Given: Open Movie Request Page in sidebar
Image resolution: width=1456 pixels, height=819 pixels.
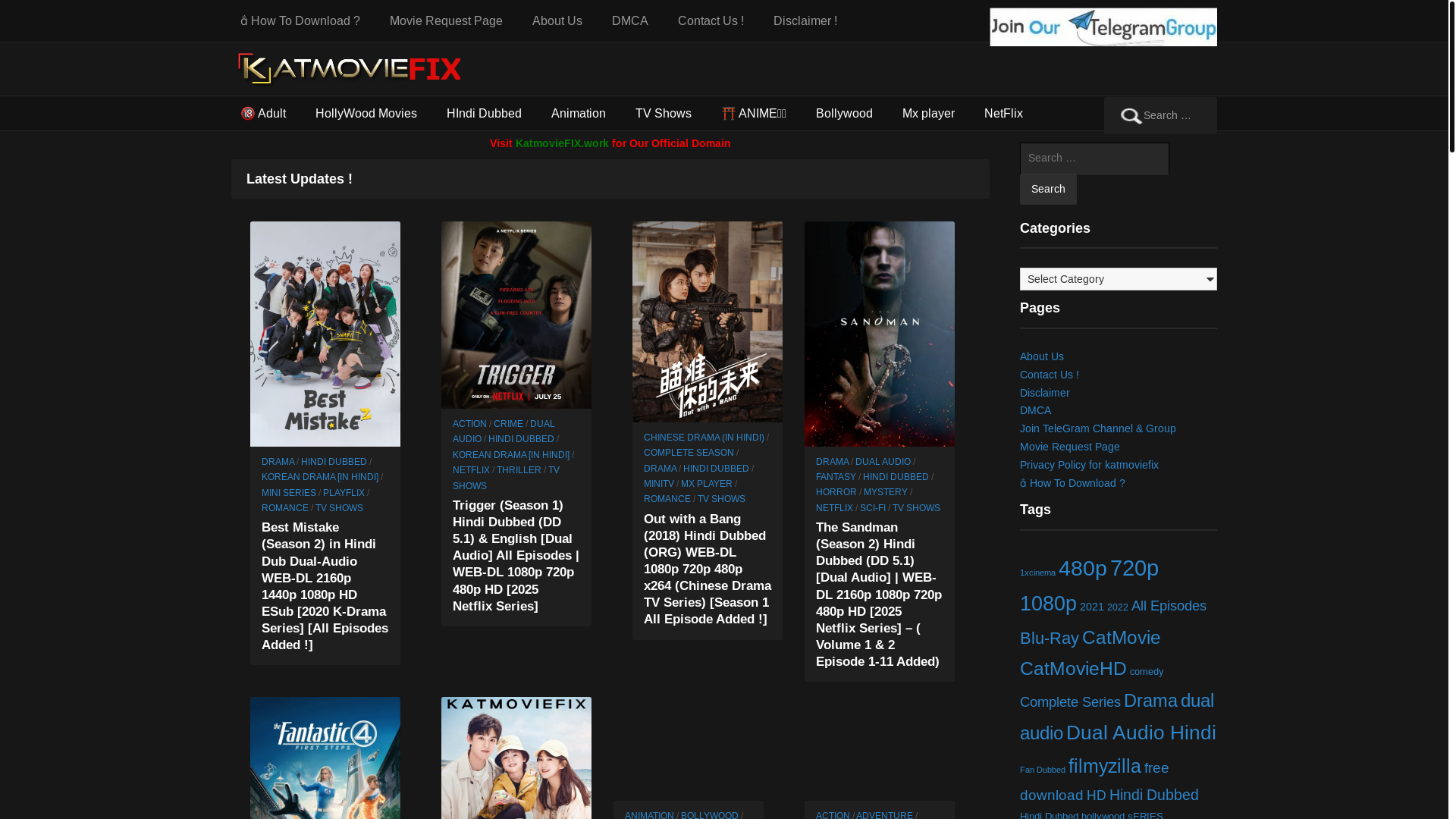Looking at the screenshot, I should tap(1069, 447).
